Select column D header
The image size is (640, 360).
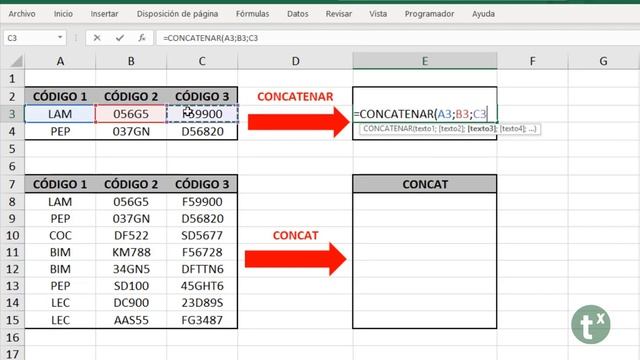pos(295,61)
